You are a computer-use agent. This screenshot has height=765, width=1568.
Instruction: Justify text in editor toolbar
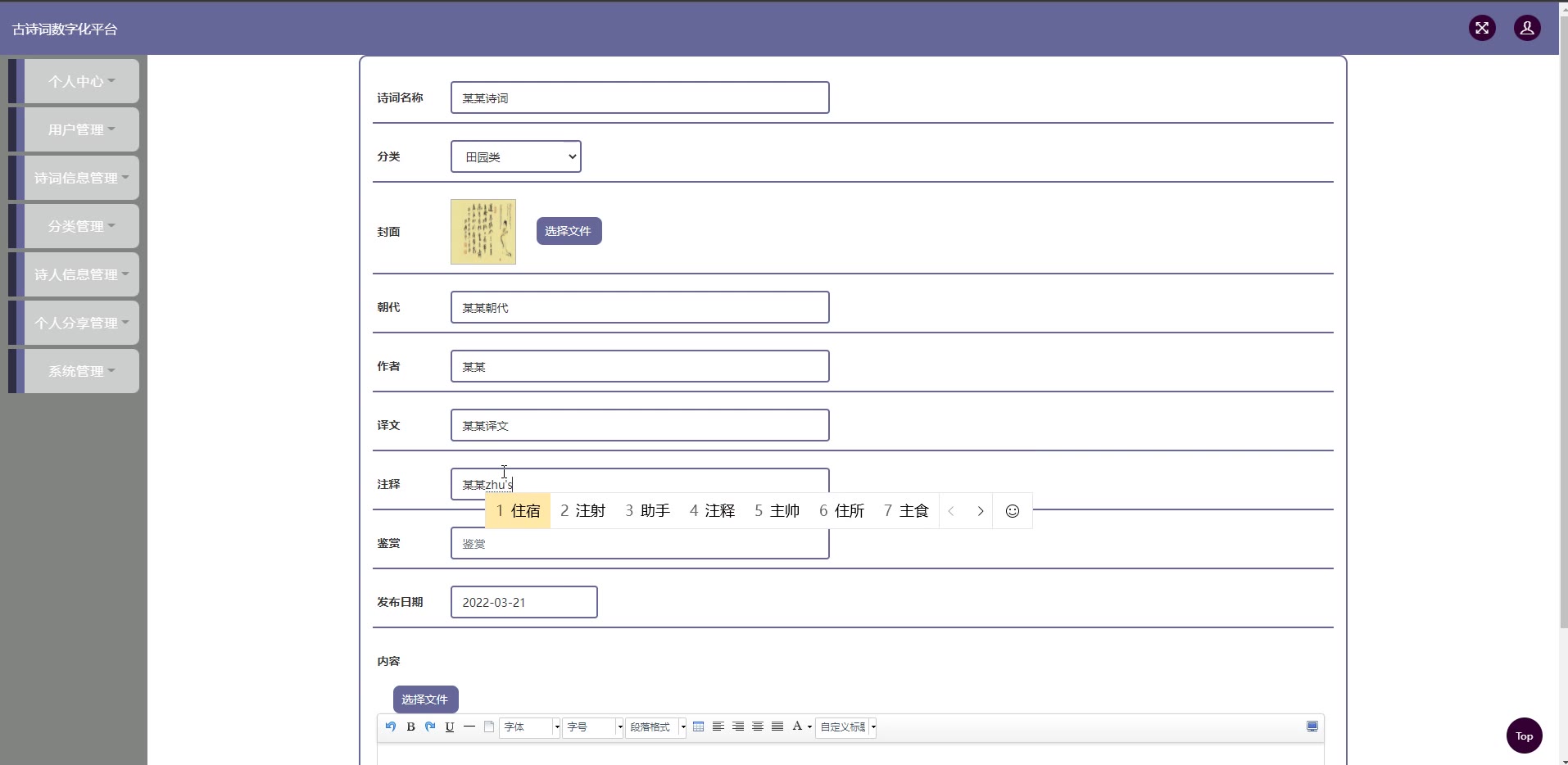point(777,727)
